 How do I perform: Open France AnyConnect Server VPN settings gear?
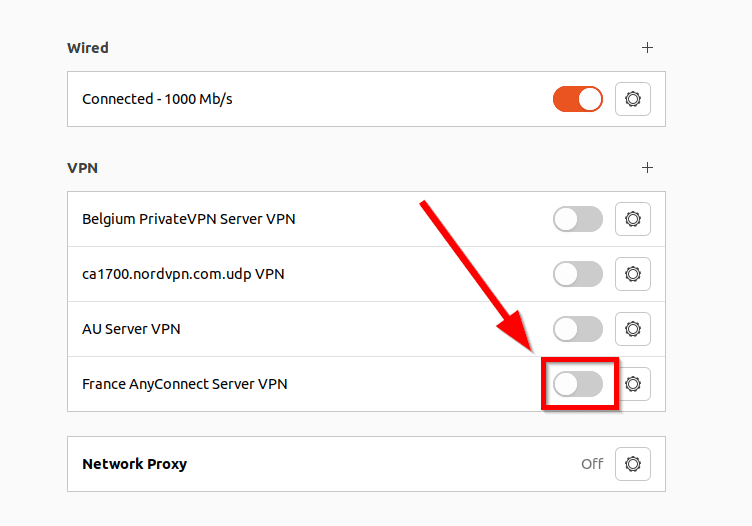click(x=632, y=383)
